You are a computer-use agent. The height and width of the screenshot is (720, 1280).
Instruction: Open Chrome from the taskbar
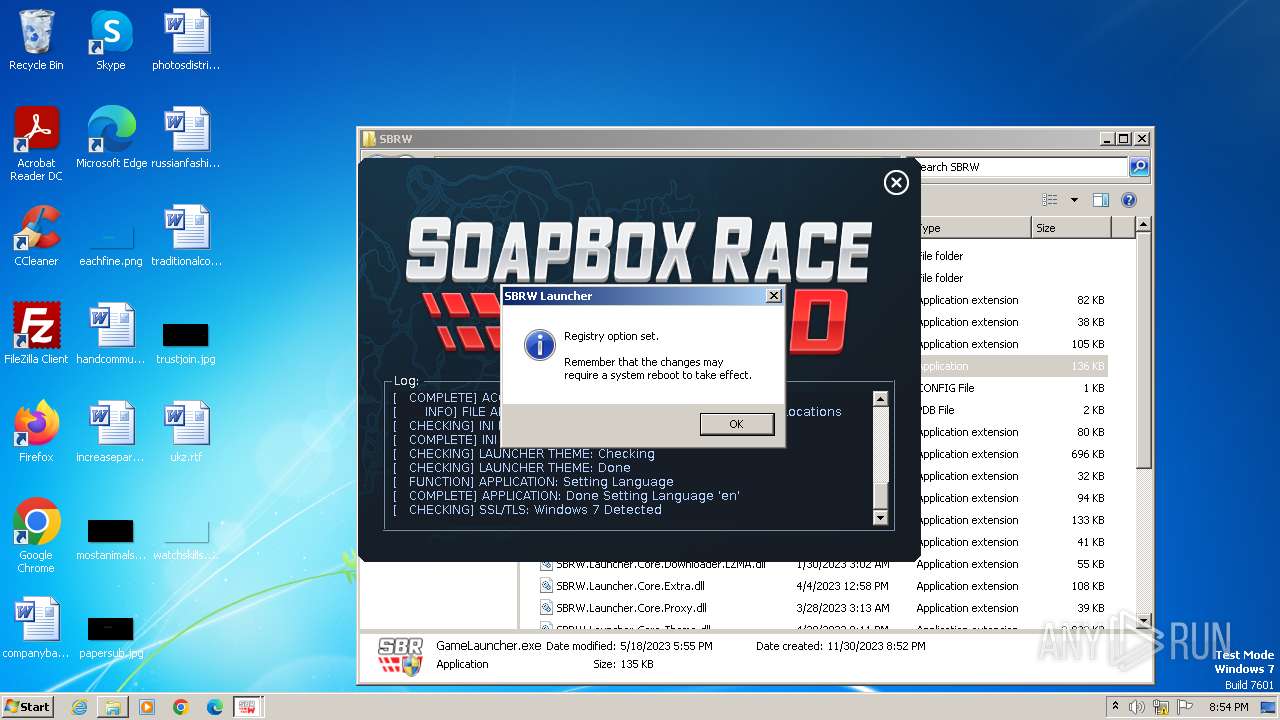pos(181,707)
